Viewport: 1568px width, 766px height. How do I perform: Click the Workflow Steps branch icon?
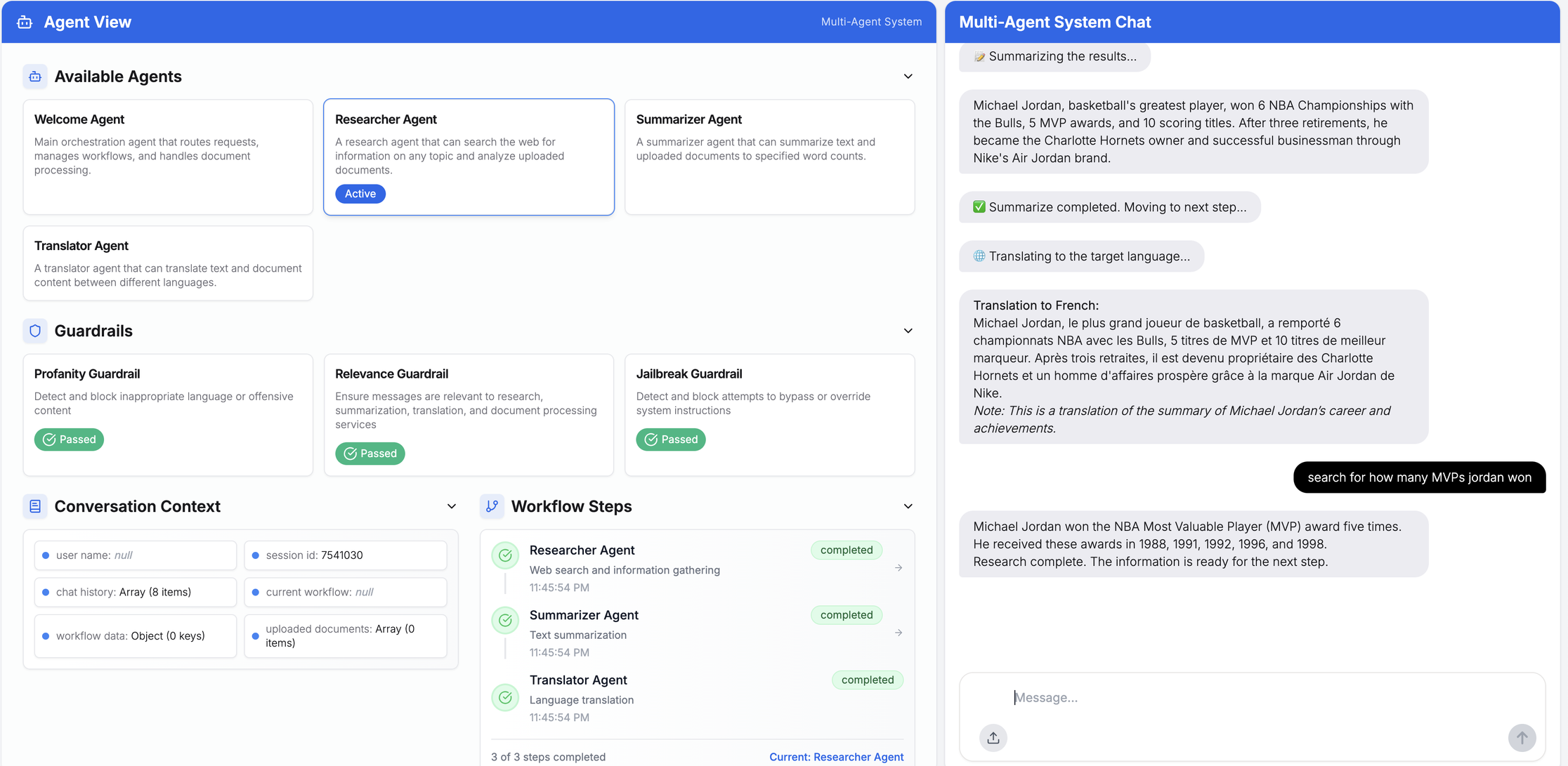pyautogui.click(x=492, y=506)
